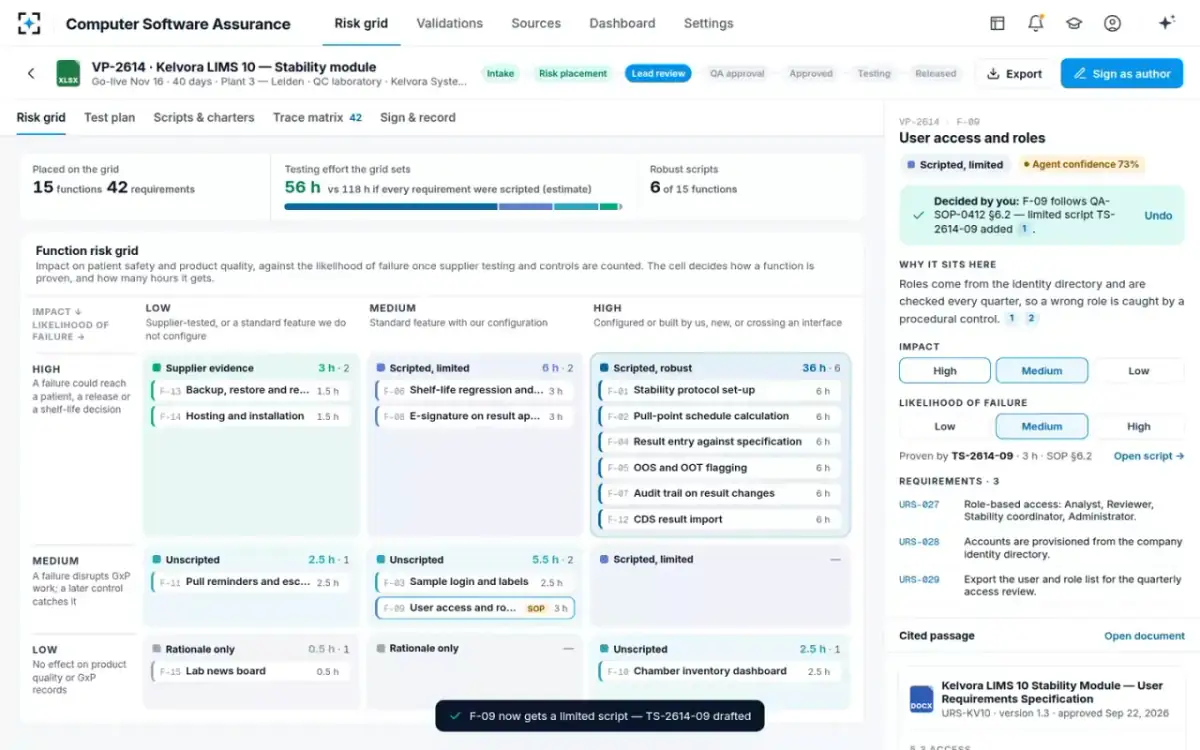Launch the AI sparkle assistant icon
Image resolution: width=1200 pixels, height=750 pixels.
click(x=1166, y=23)
